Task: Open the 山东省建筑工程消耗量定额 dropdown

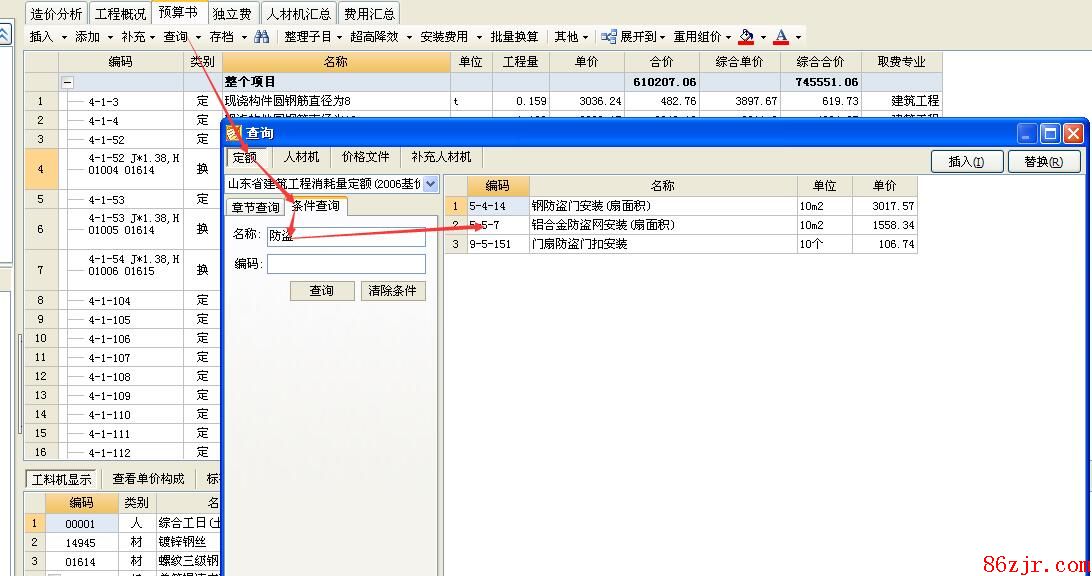Action: [x=431, y=184]
